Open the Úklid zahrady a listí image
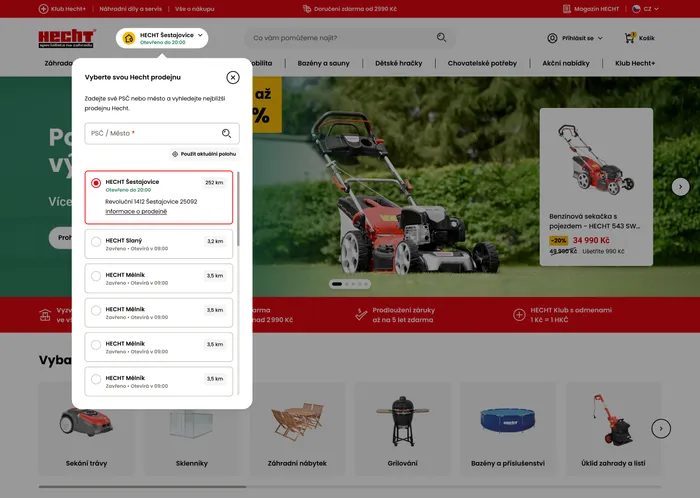 [x=612, y=420]
